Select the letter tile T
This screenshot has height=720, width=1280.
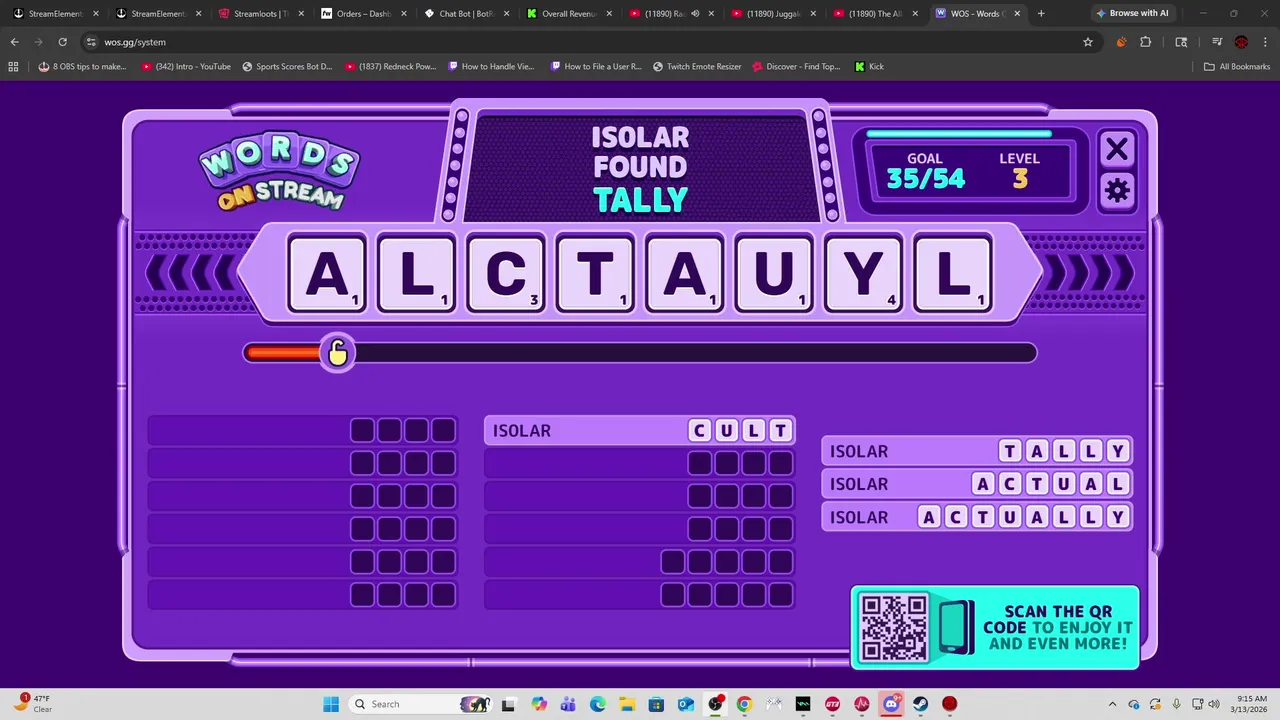595,273
